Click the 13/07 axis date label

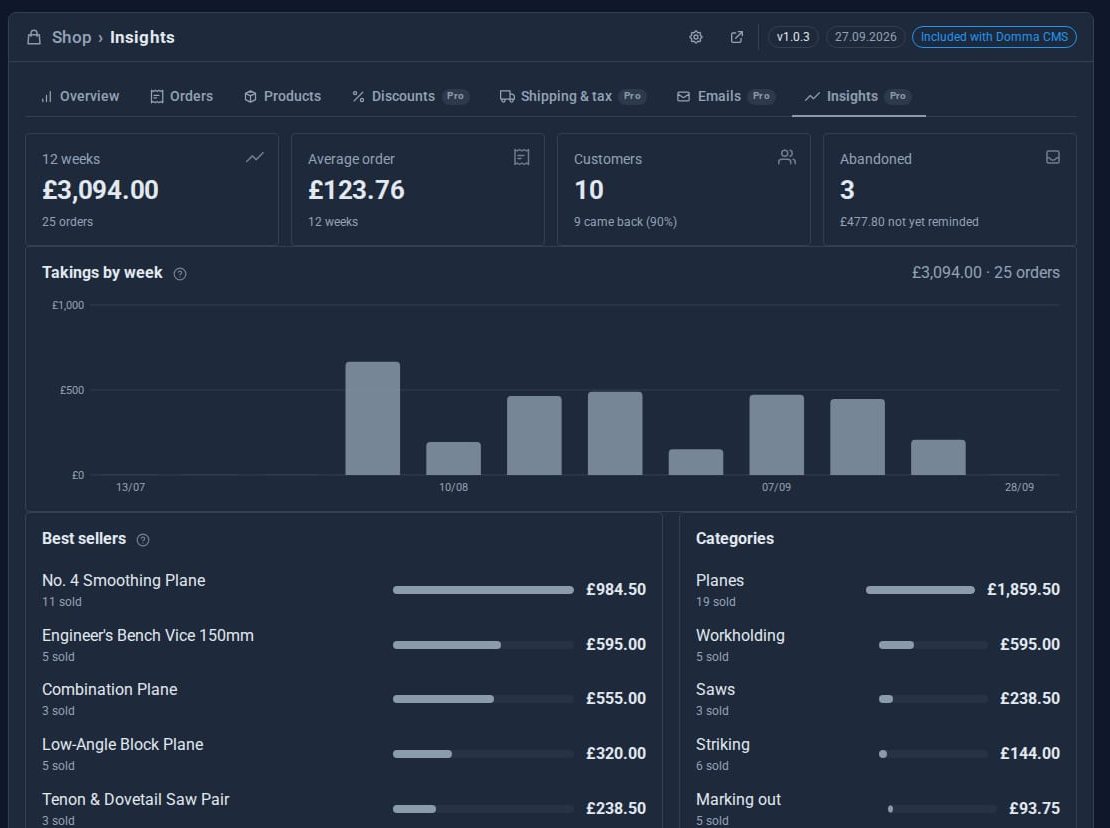[130, 487]
